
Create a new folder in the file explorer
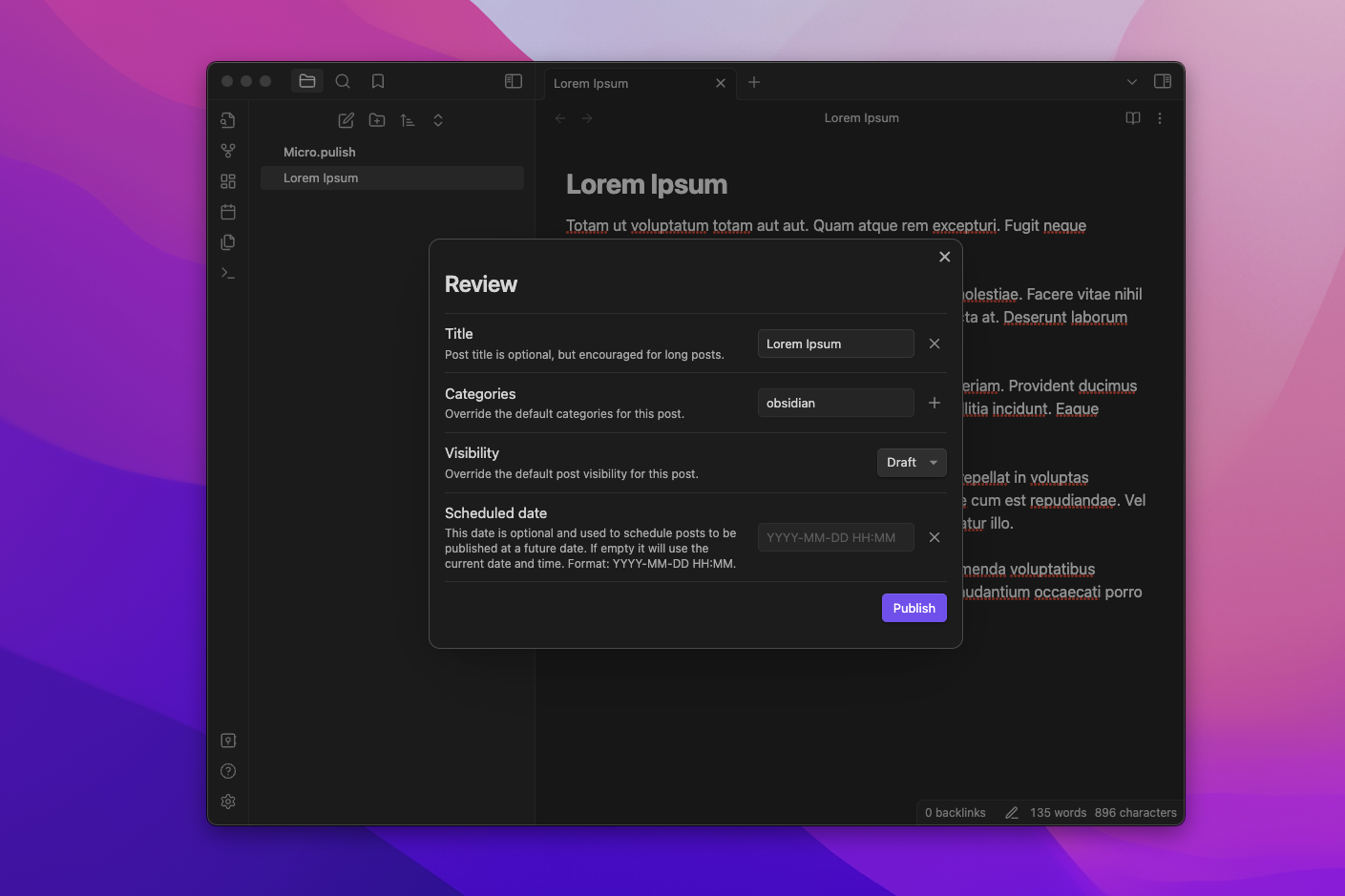376,120
